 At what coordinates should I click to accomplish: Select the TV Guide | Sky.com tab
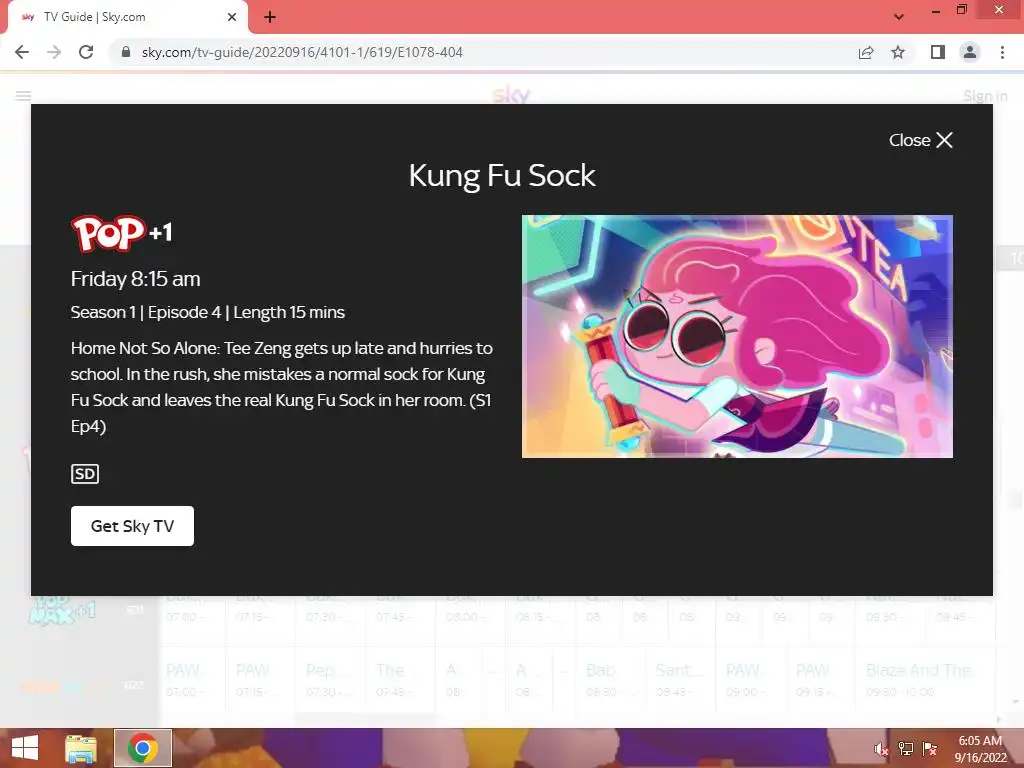[127, 17]
